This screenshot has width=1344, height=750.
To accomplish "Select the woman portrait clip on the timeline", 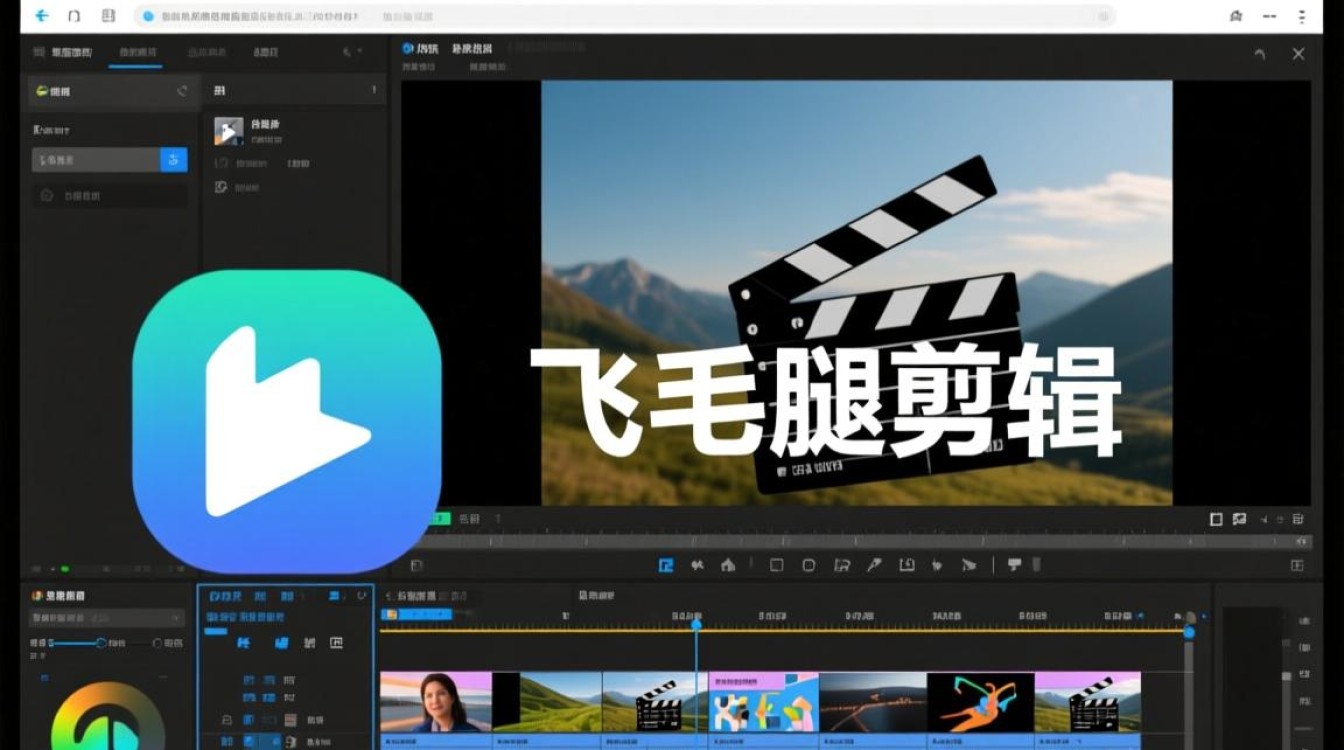I will (436, 702).
